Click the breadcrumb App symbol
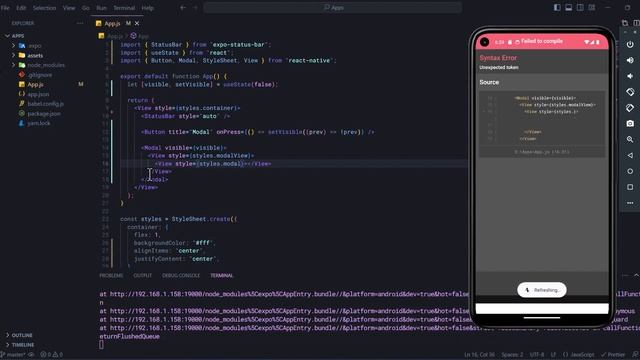The height and width of the screenshot is (360, 640). [140, 36]
